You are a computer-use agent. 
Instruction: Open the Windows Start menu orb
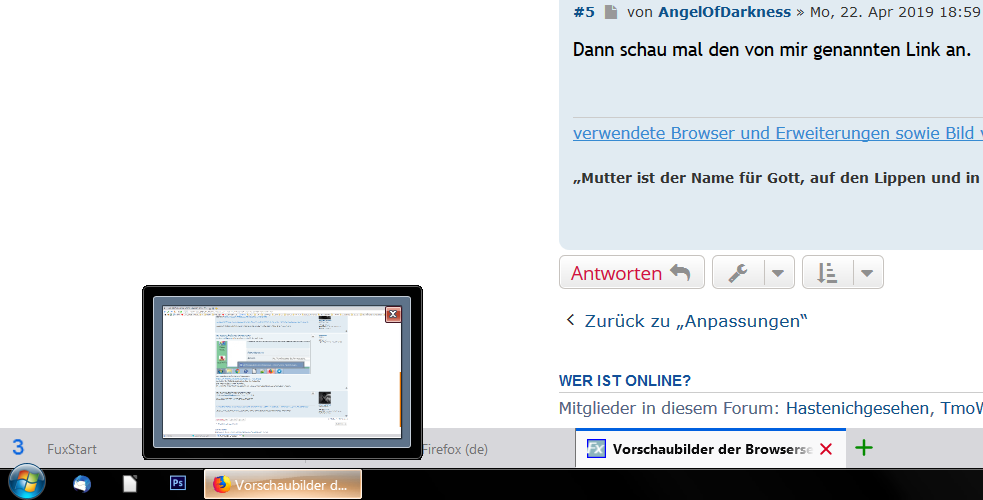click(26, 483)
